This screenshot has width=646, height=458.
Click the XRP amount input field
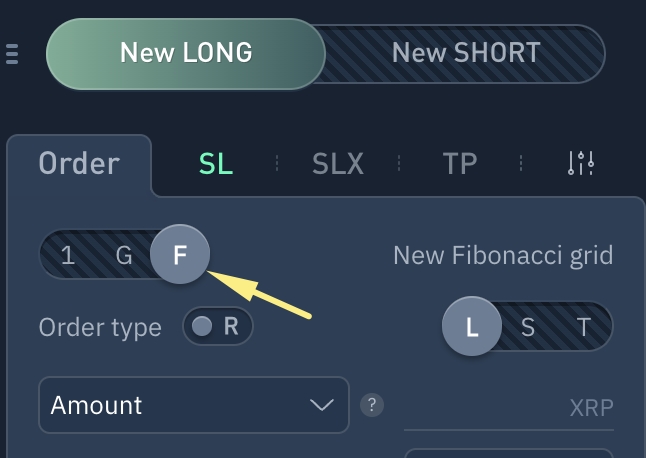point(509,408)
